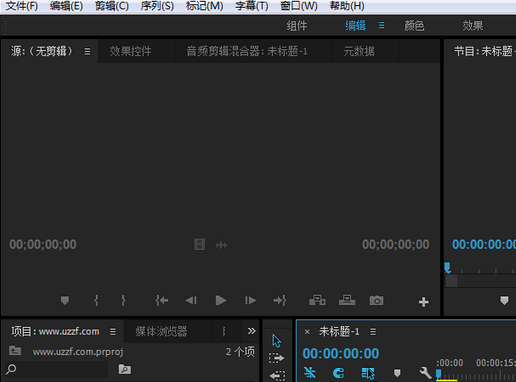Step back one frame in source monitor
Viewport: 516px width, 382px height.
point(191,301)
